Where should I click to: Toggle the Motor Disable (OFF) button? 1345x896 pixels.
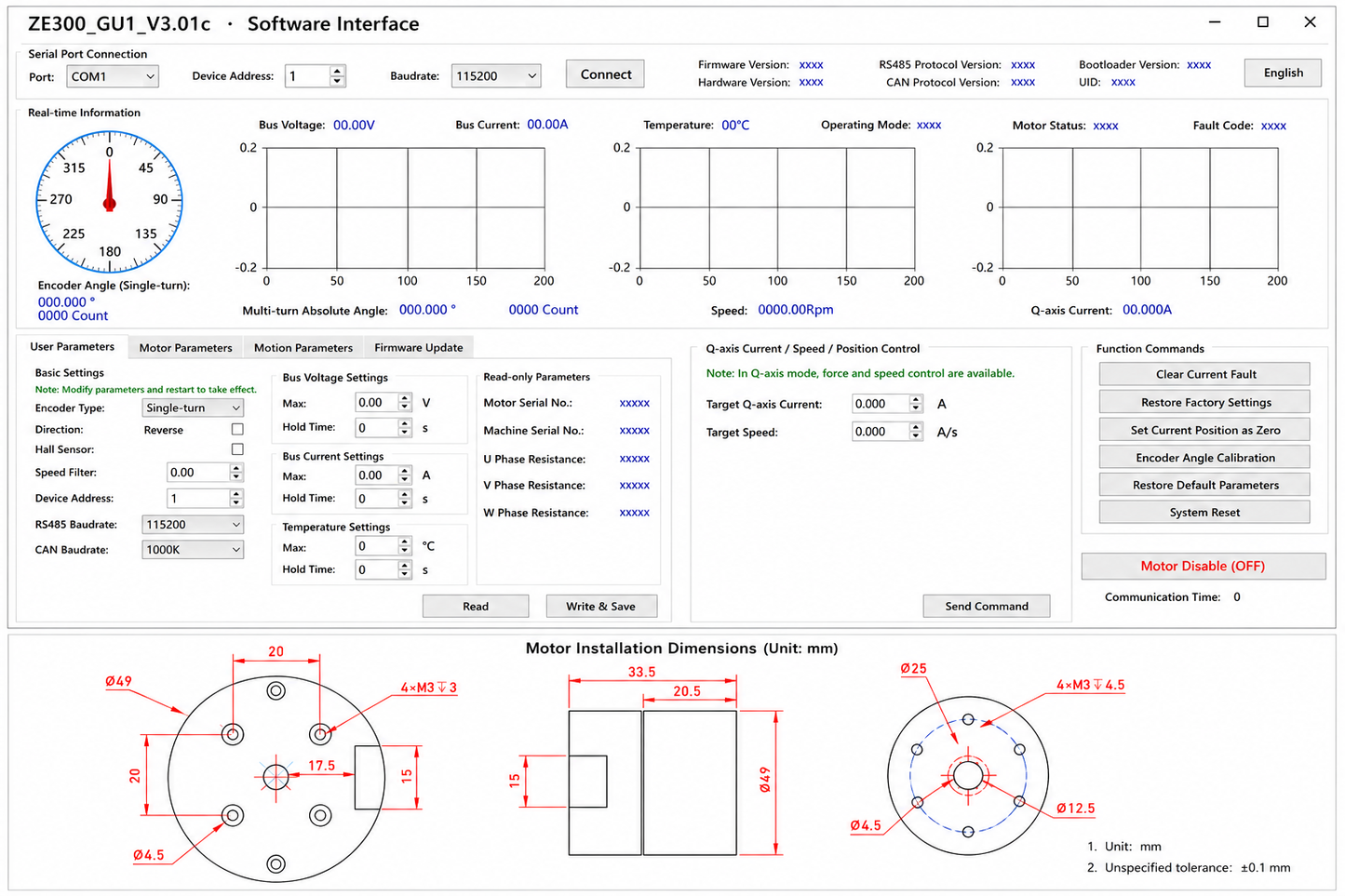[1203, 566]
